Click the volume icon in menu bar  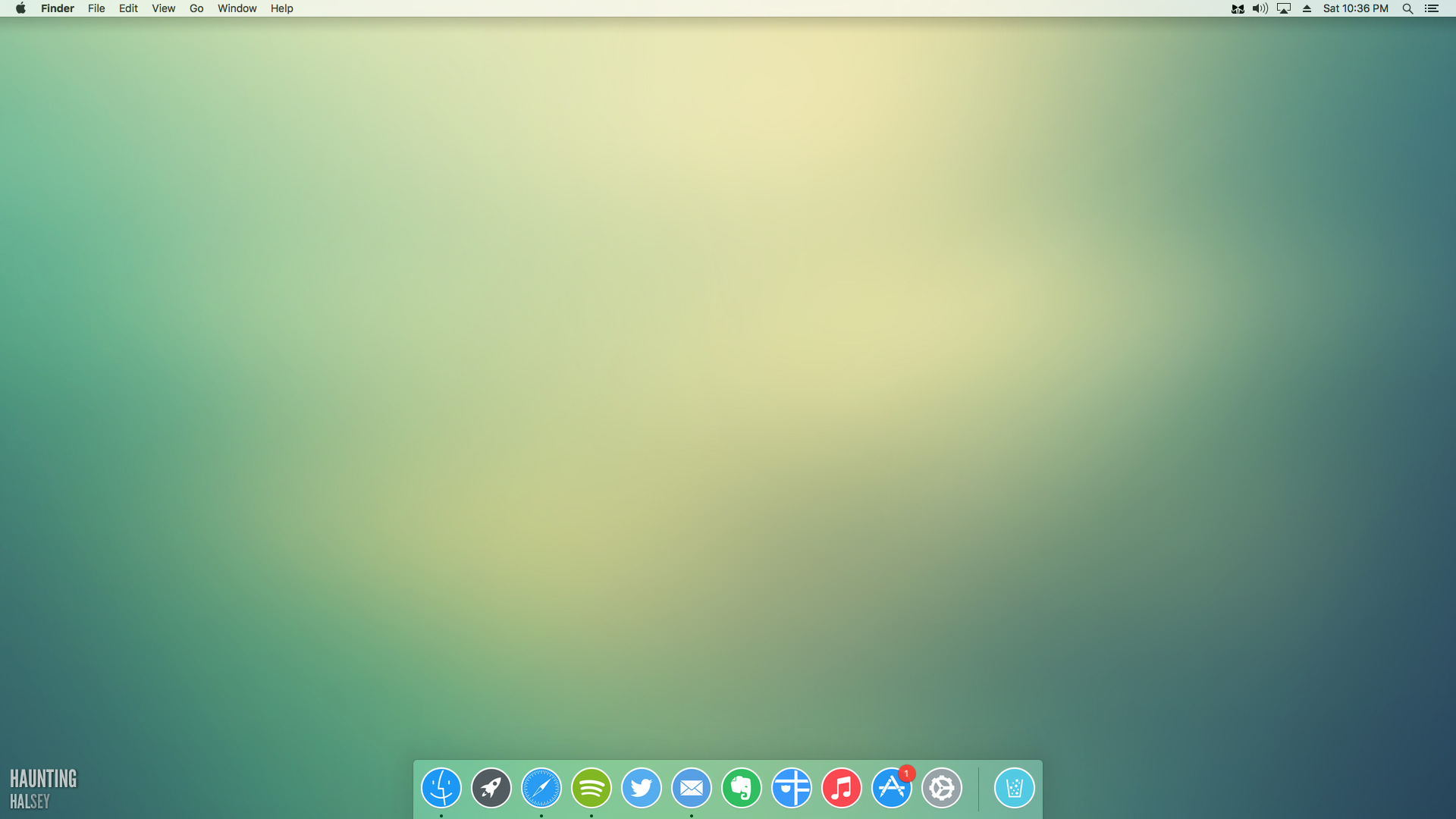[1260, 8]
